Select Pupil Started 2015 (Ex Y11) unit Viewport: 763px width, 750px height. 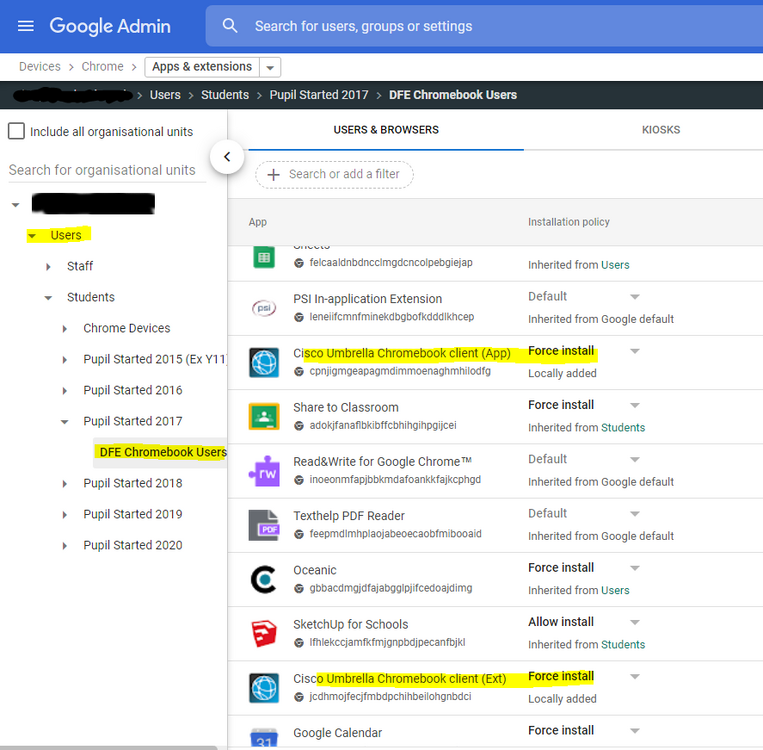click(155, 359)
